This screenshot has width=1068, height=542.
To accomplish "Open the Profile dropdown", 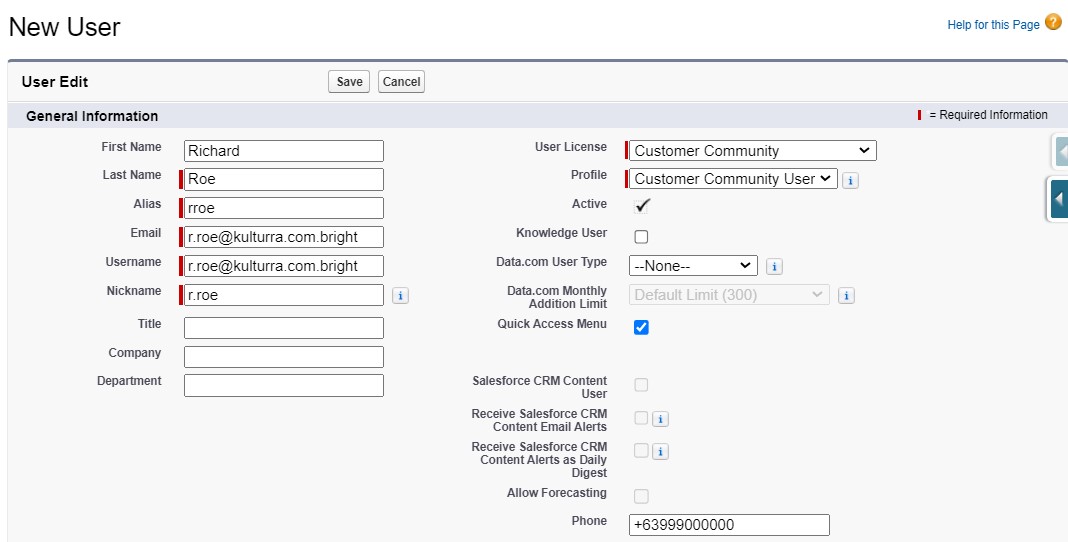I will point(733,179).
